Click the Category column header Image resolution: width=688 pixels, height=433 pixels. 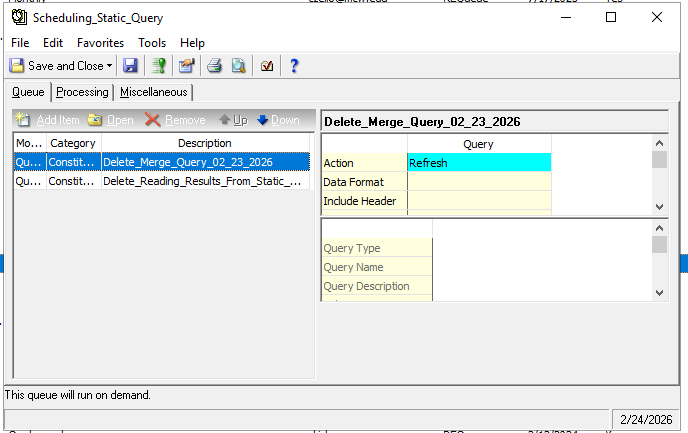[74, 143]
